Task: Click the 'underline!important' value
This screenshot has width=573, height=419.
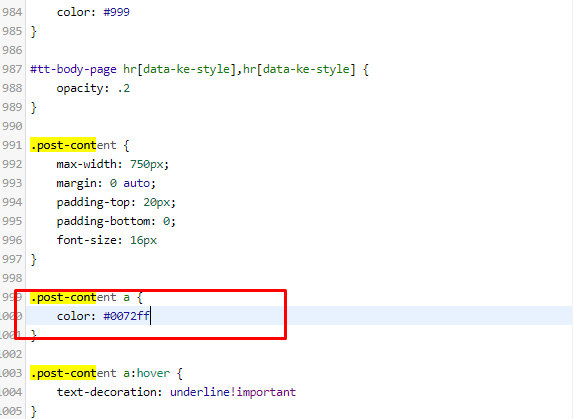Action: 233,392
